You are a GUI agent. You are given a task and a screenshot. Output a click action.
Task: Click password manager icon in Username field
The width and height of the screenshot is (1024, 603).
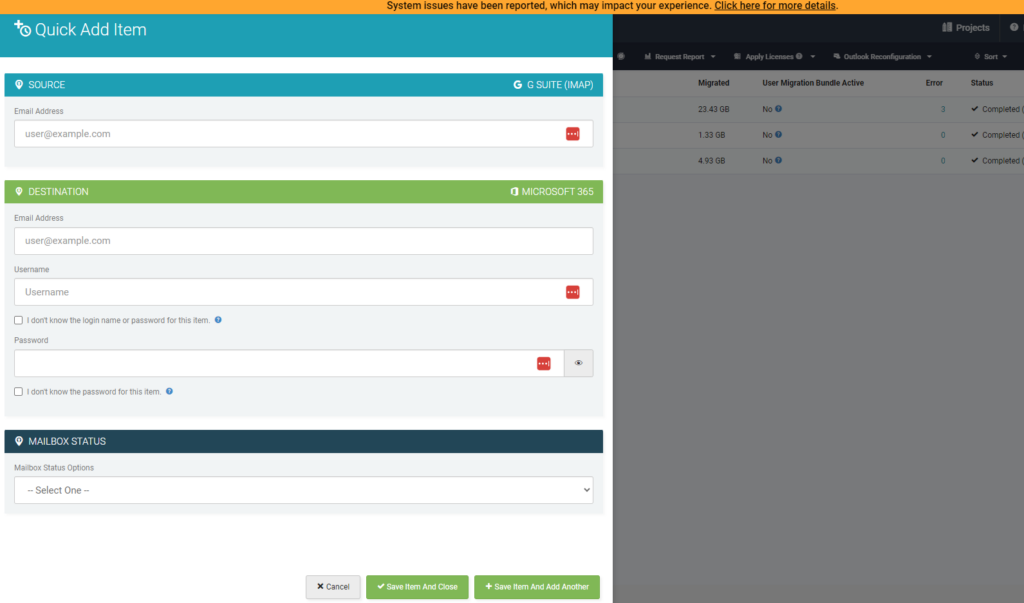(x=572, y=292)
